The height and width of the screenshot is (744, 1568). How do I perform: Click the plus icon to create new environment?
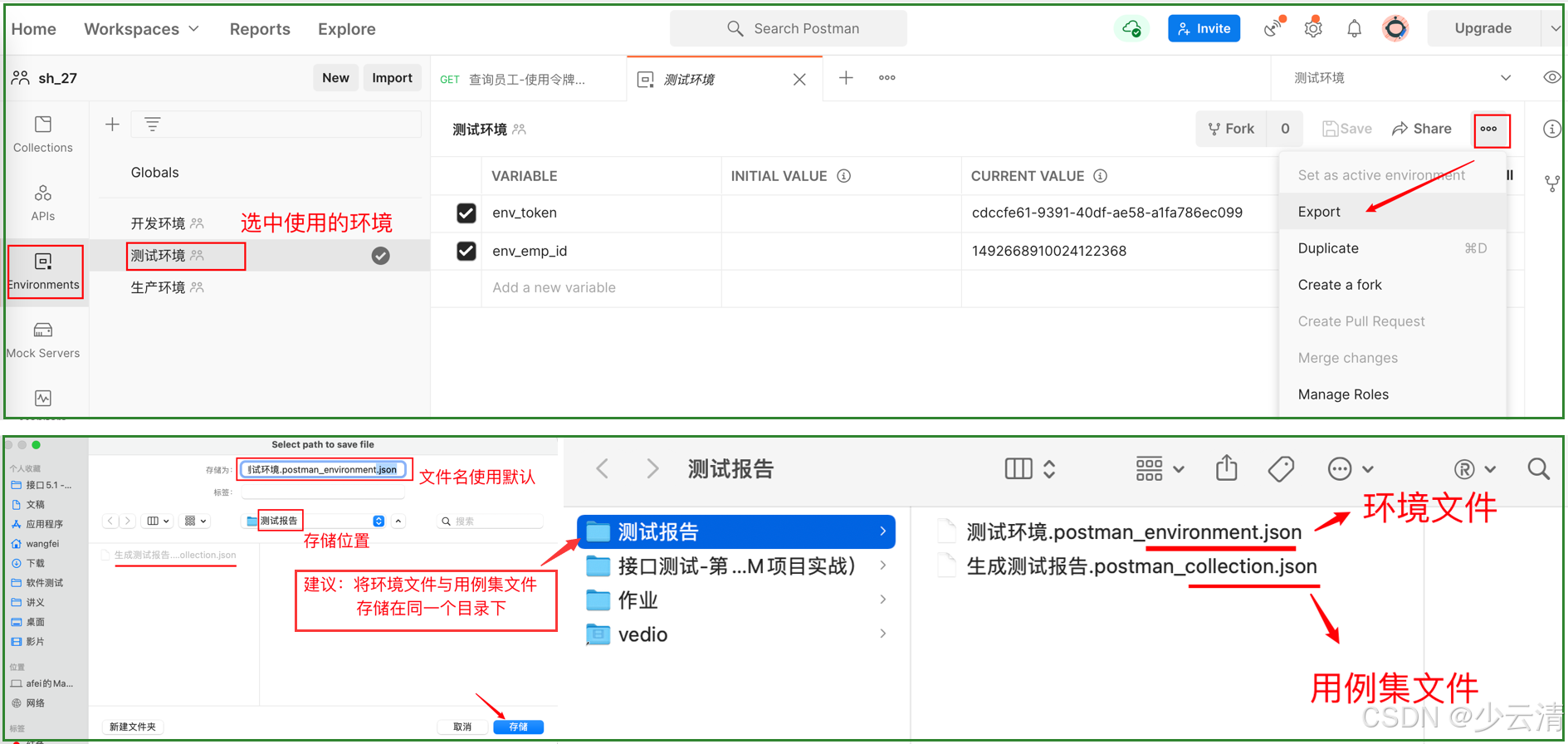coord(112,125)
